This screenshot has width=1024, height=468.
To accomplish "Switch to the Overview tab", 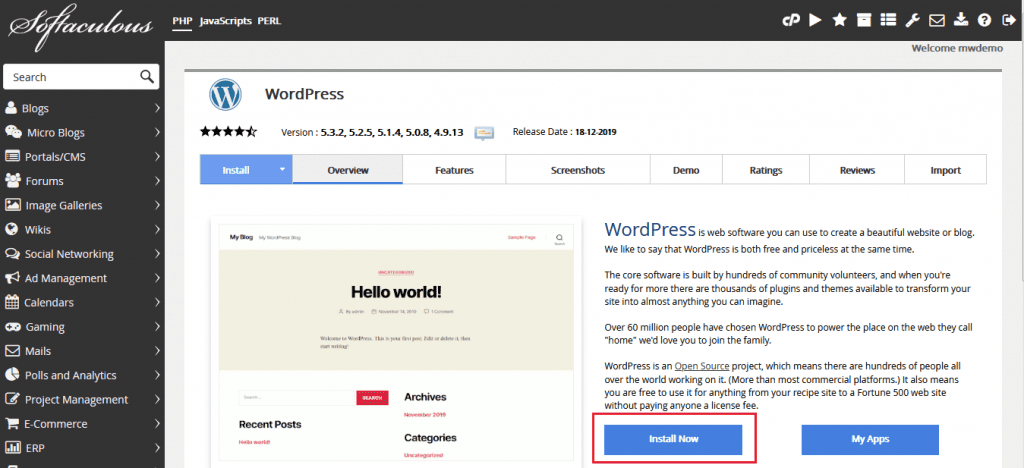I will point(348,170).
